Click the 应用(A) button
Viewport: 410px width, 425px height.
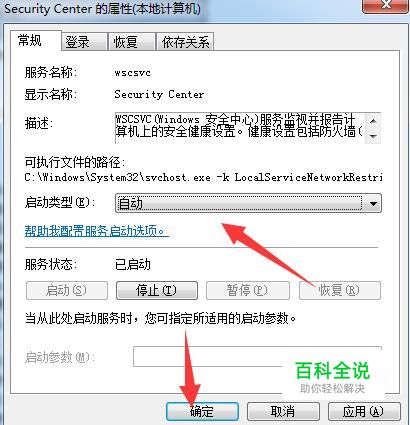tap(364, 411)
